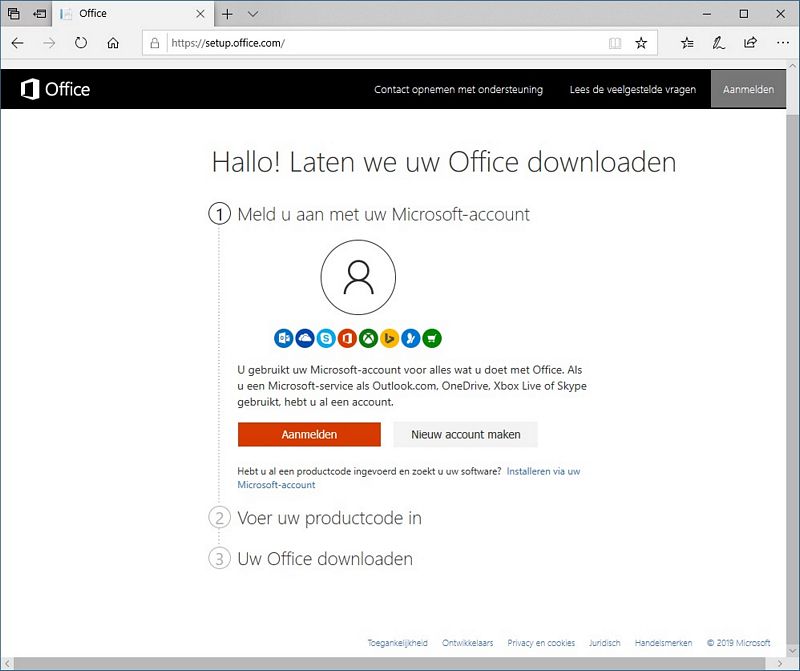The height and width of the screenshot is (671, 800).
Task: Open Reading view book icon
Action: tap(615, 43)
